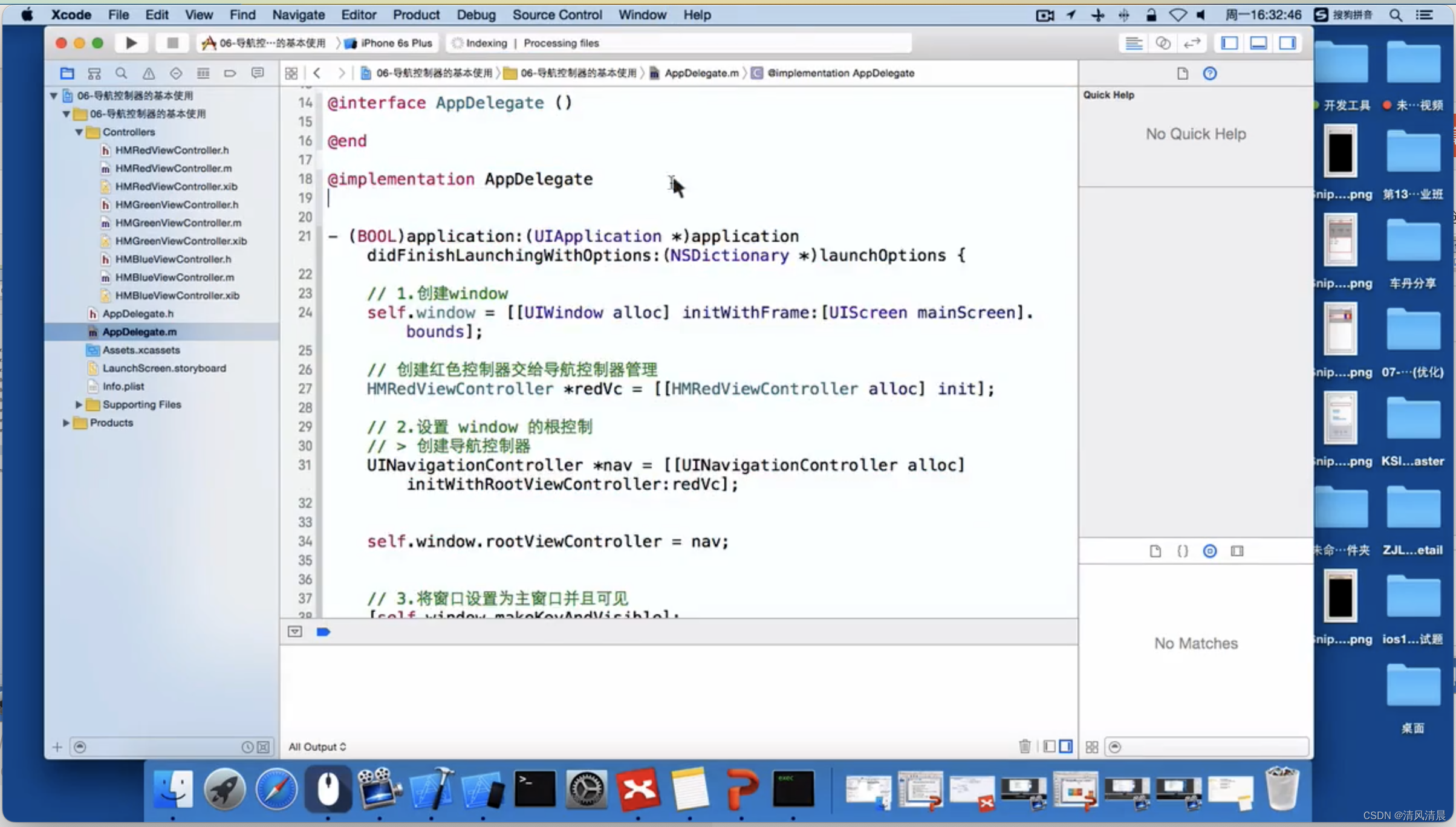Toggle the Navigator panel visibility
The width and height of the screenshot is (1456, 827).
pos(1229,43)
